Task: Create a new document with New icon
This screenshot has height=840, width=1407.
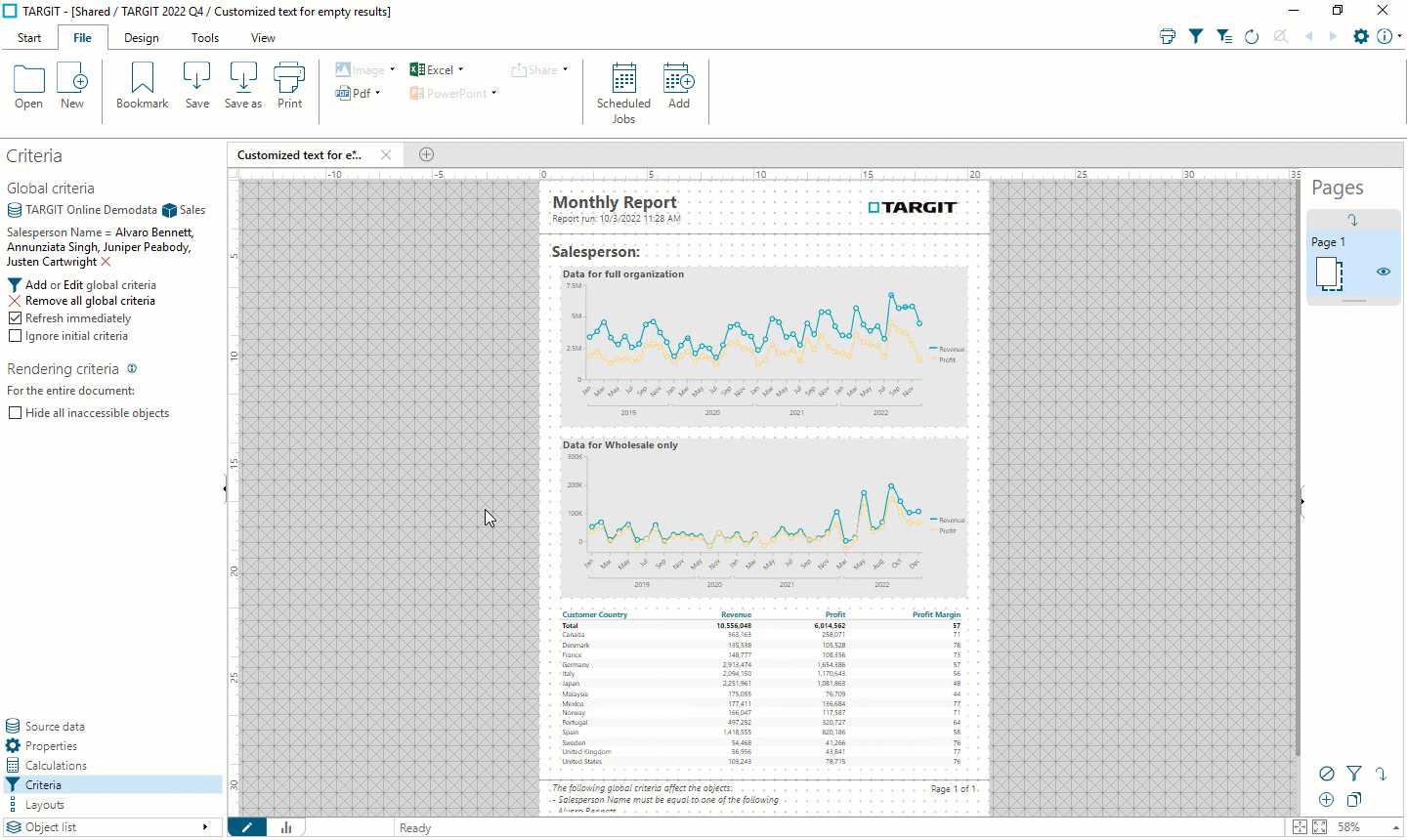Action: pos(72,78)
